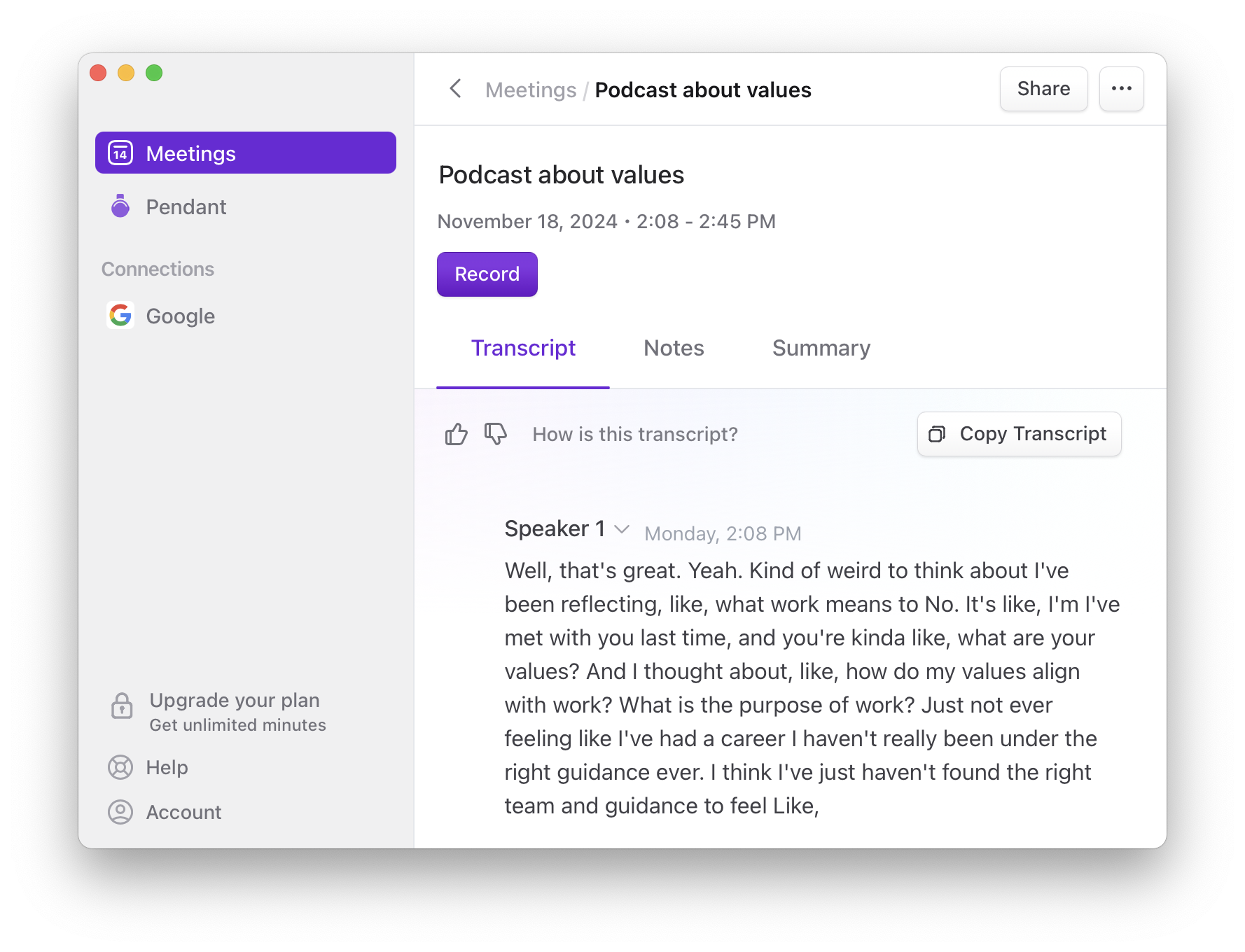This screenshot has width=1245, height=952.
Task: Open Help from the sidebar
Action: (x=167, y=767)
